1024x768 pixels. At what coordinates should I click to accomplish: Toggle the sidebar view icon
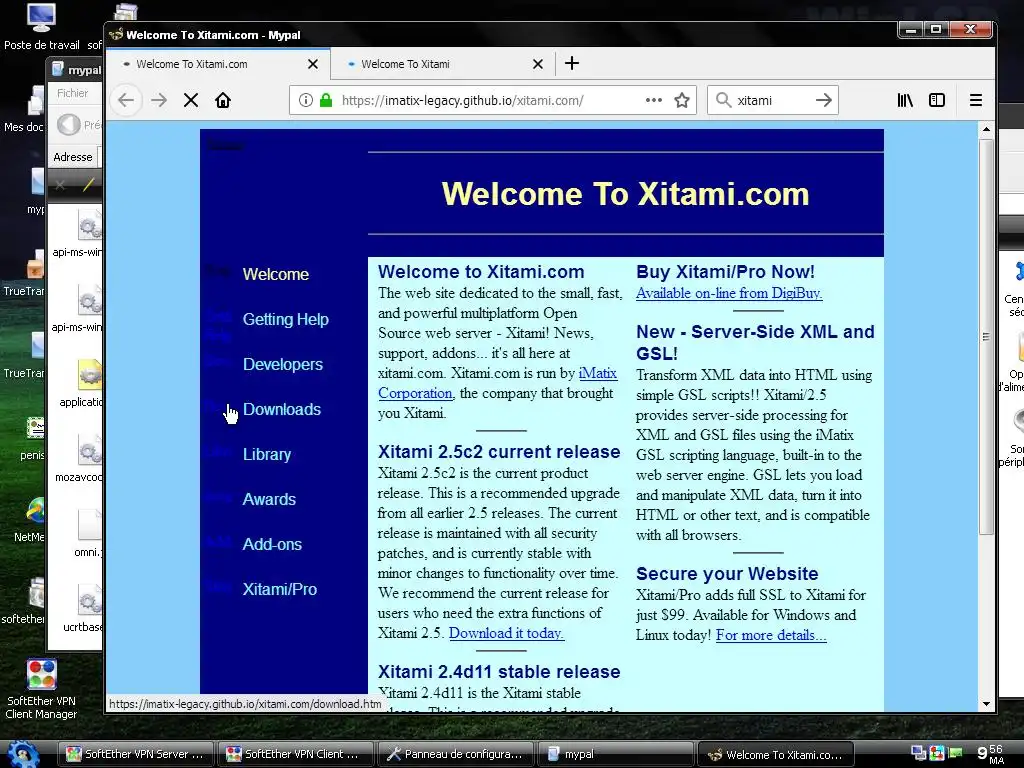pos(937,100)
